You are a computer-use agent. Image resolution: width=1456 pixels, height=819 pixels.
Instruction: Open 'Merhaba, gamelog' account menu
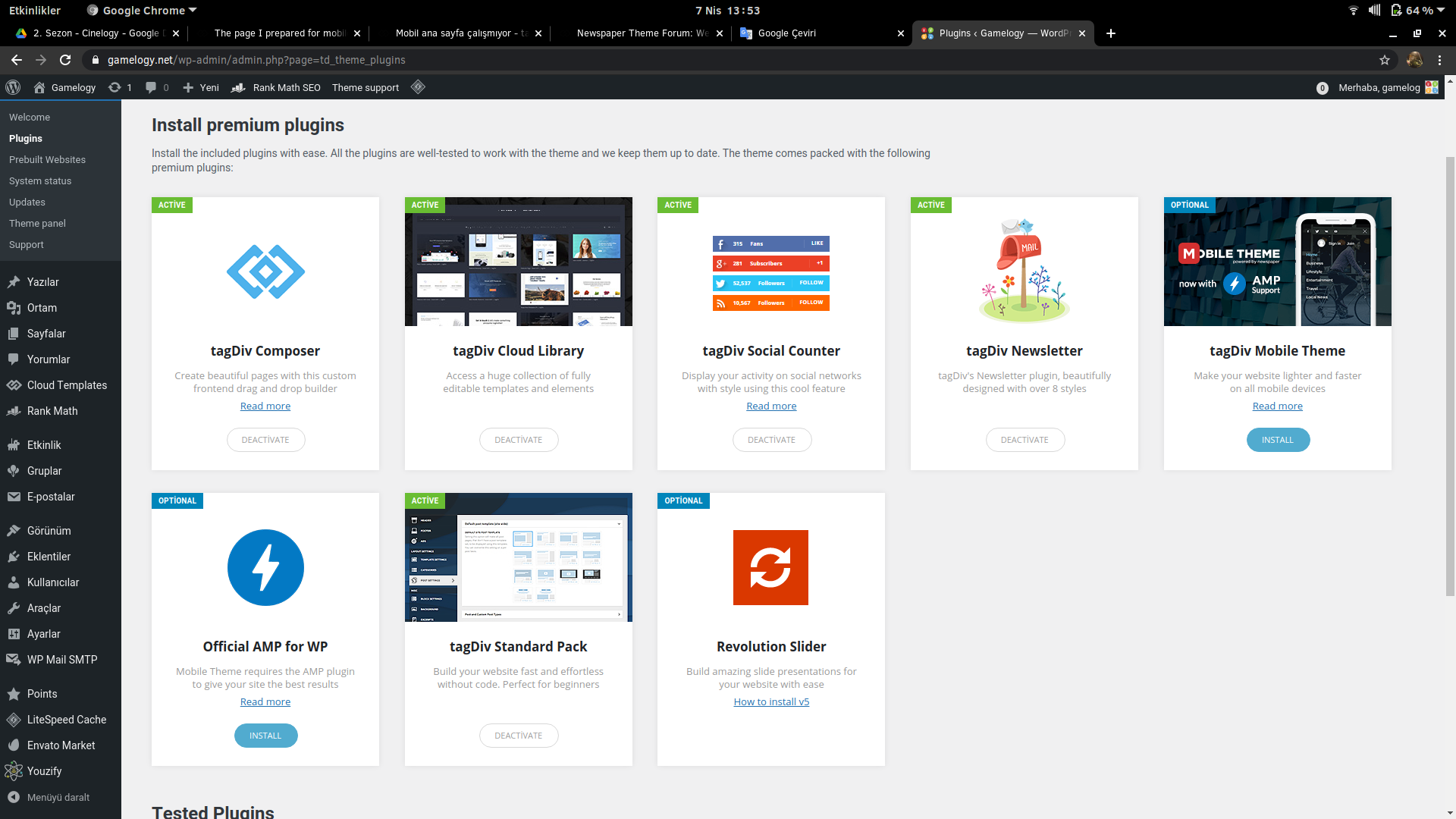tap(1388, 87)
